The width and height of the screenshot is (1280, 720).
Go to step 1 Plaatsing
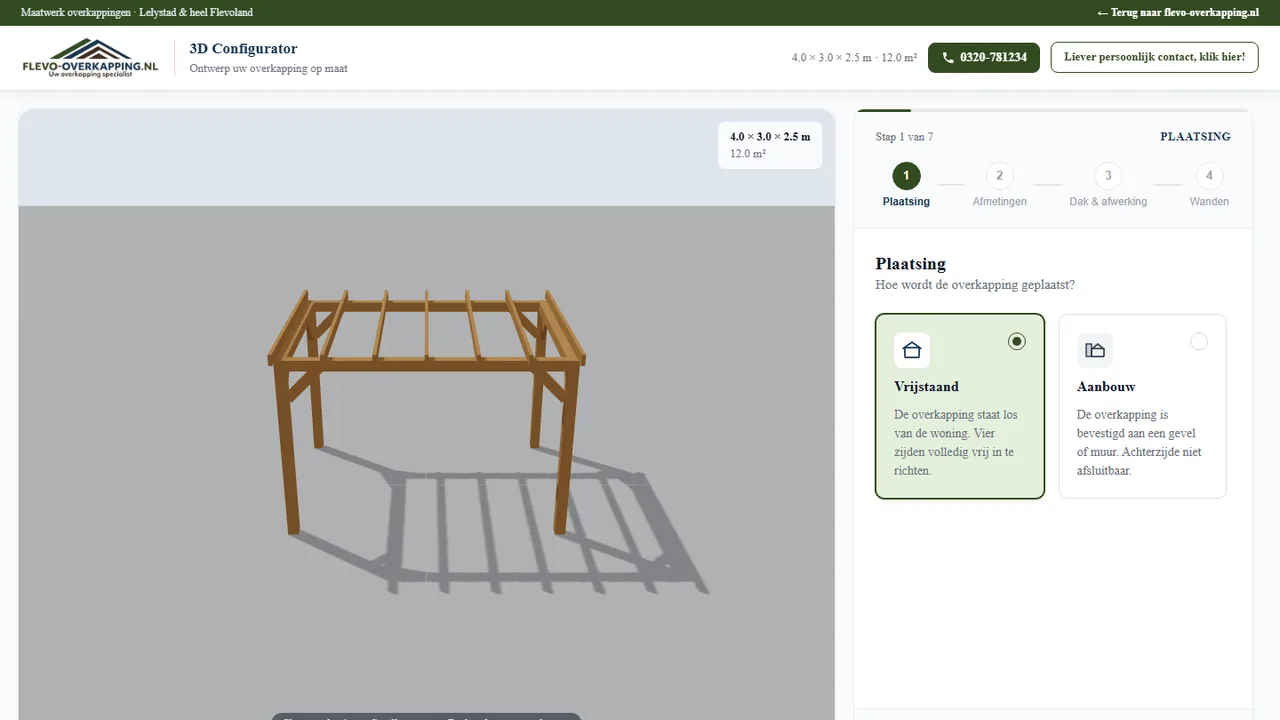pos(906,185)
